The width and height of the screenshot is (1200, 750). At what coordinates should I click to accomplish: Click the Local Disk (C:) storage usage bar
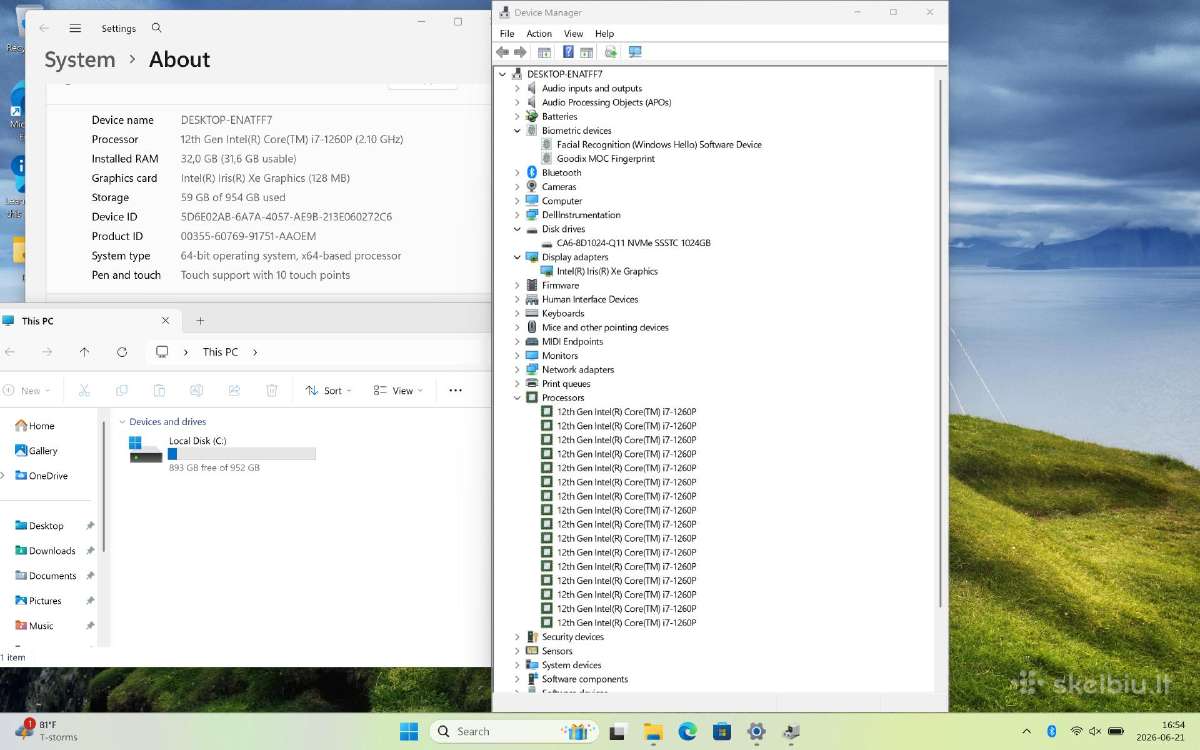pos(241,454)
